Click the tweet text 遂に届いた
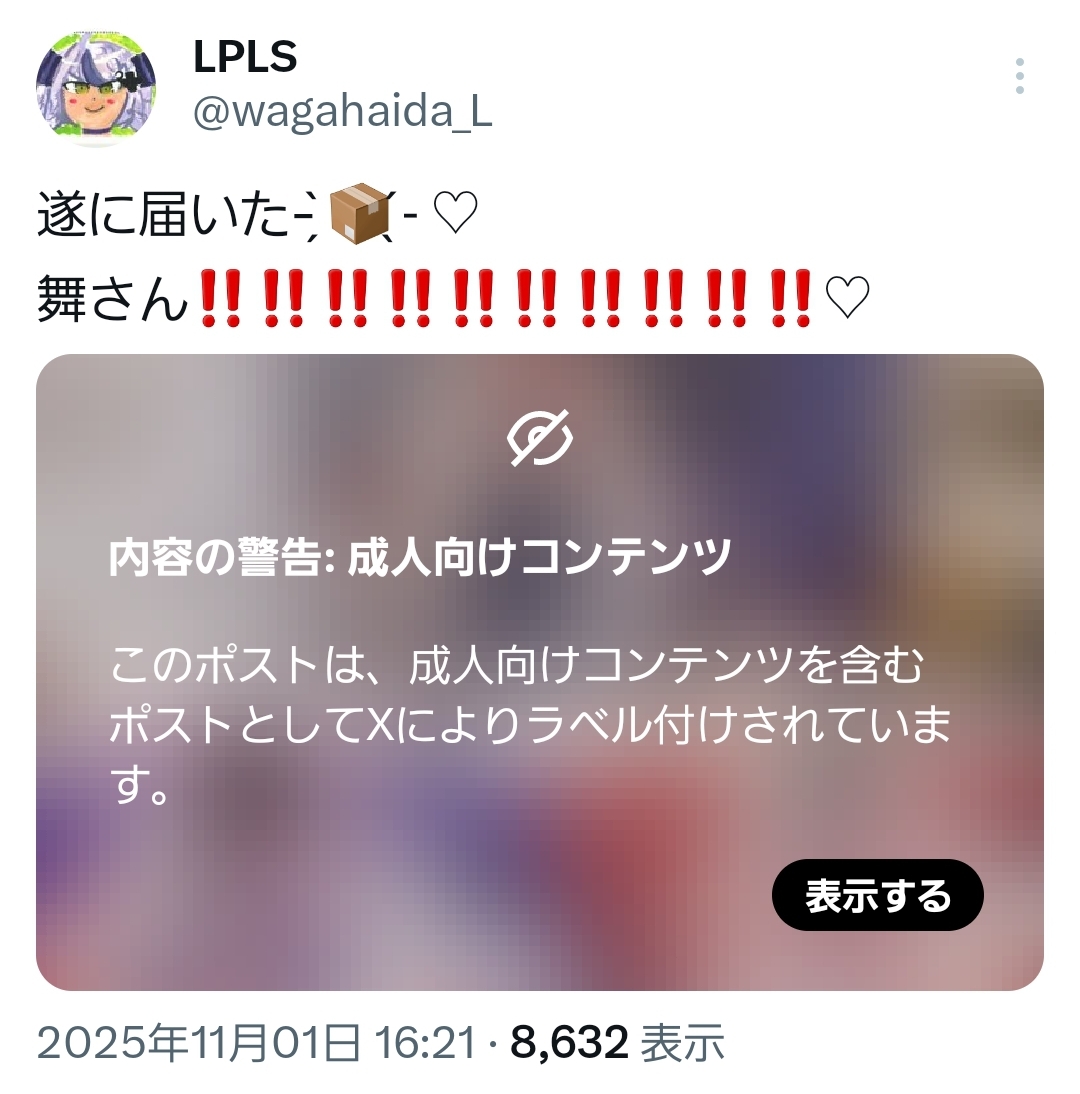 [x=163, y=215]
